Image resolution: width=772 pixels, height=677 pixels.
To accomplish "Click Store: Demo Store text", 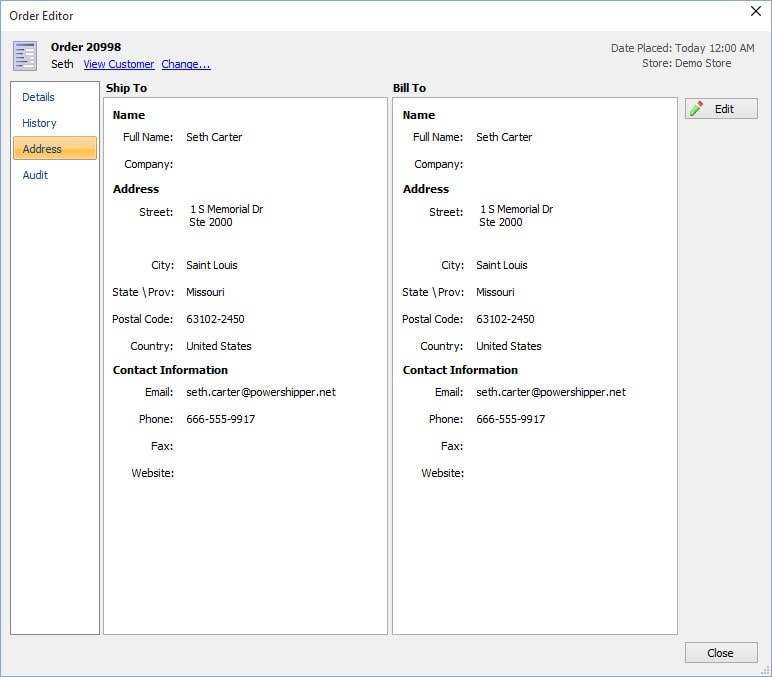I will point(686,63).
